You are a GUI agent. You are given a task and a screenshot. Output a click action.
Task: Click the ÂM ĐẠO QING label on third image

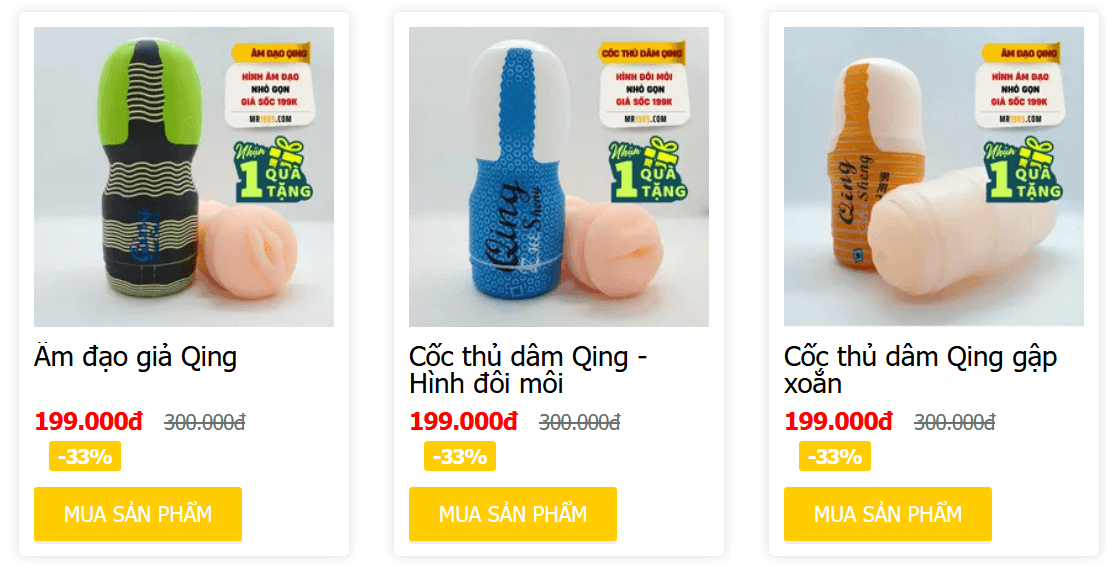(1020, 54)
